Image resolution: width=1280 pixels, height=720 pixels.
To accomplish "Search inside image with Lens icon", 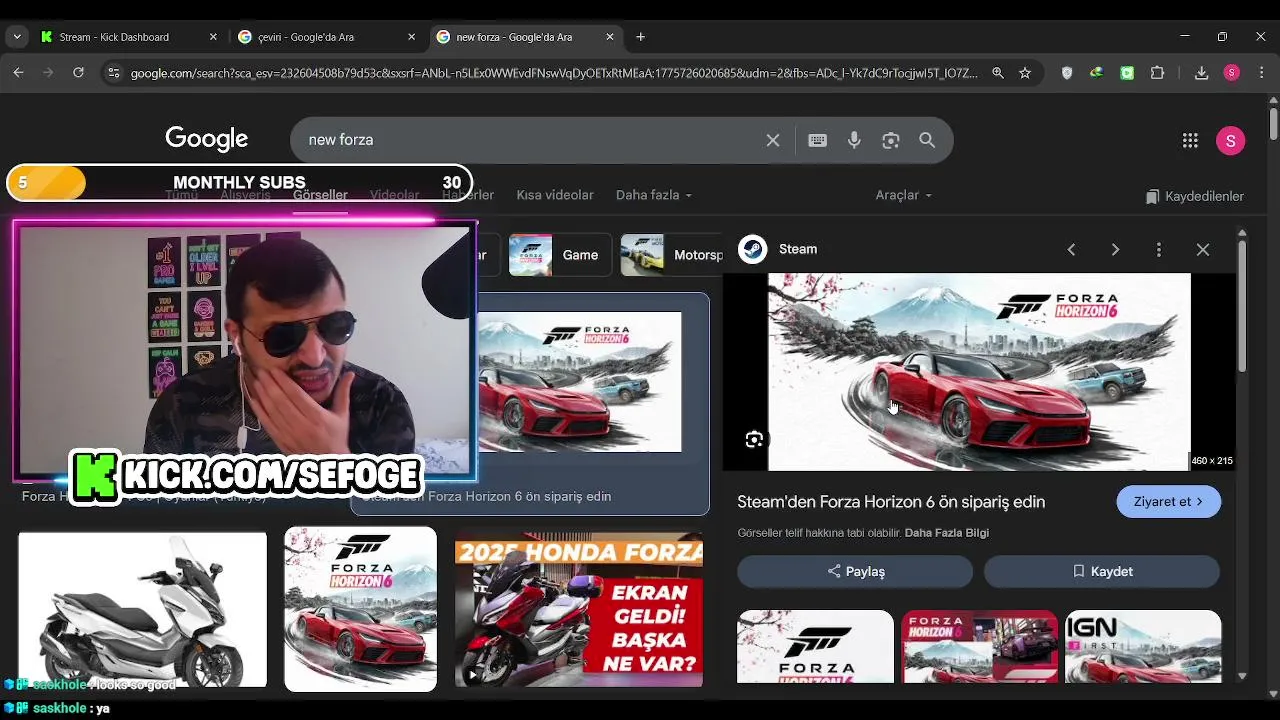I will [x=754, y=439].
